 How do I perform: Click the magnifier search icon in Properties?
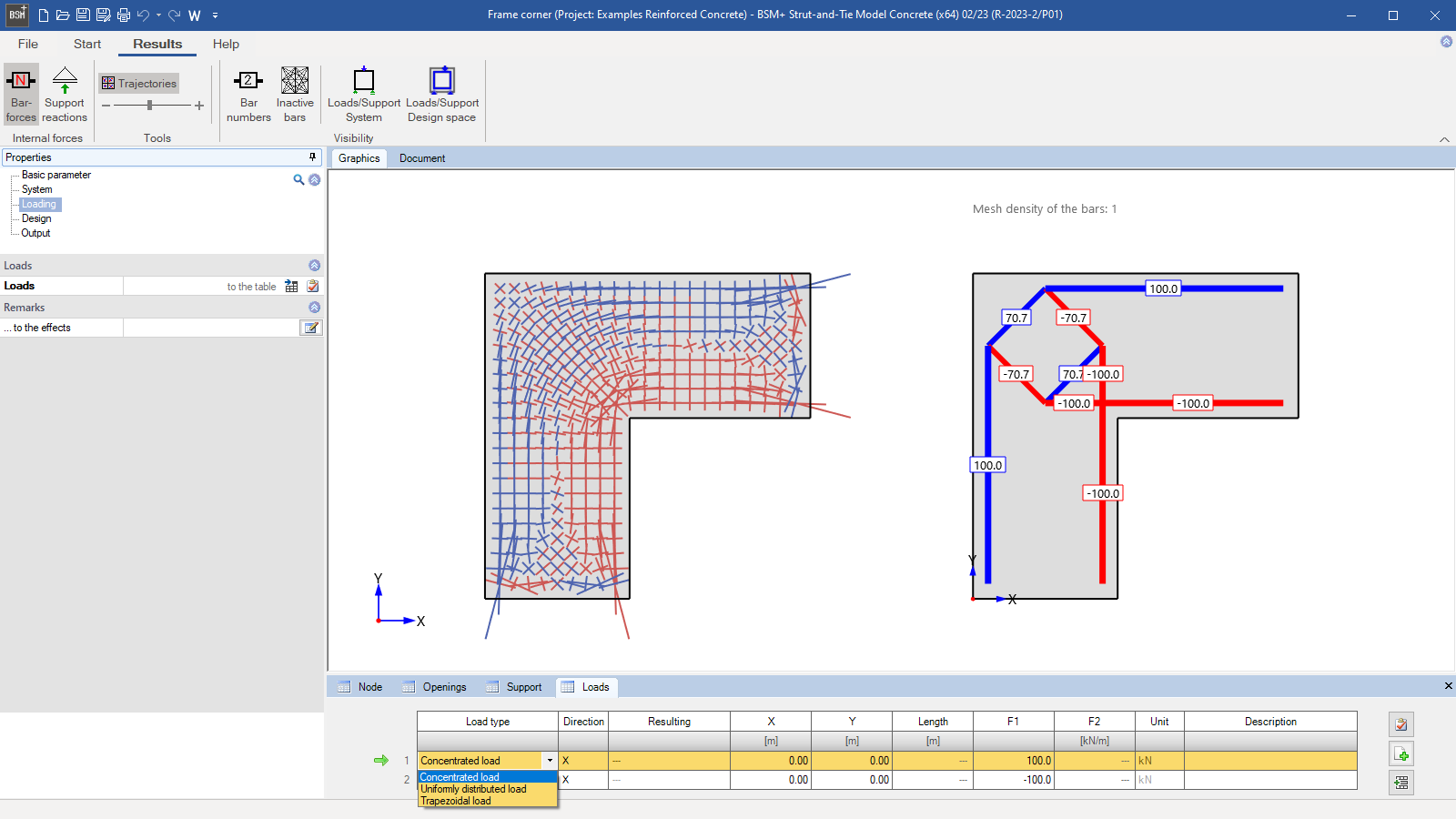coord(298,180)
